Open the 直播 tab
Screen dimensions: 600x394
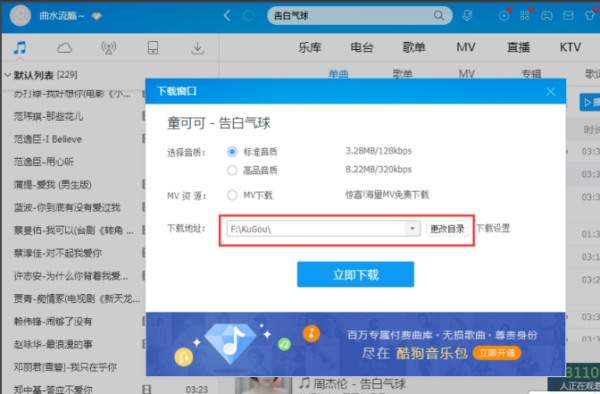click(518, 47)
